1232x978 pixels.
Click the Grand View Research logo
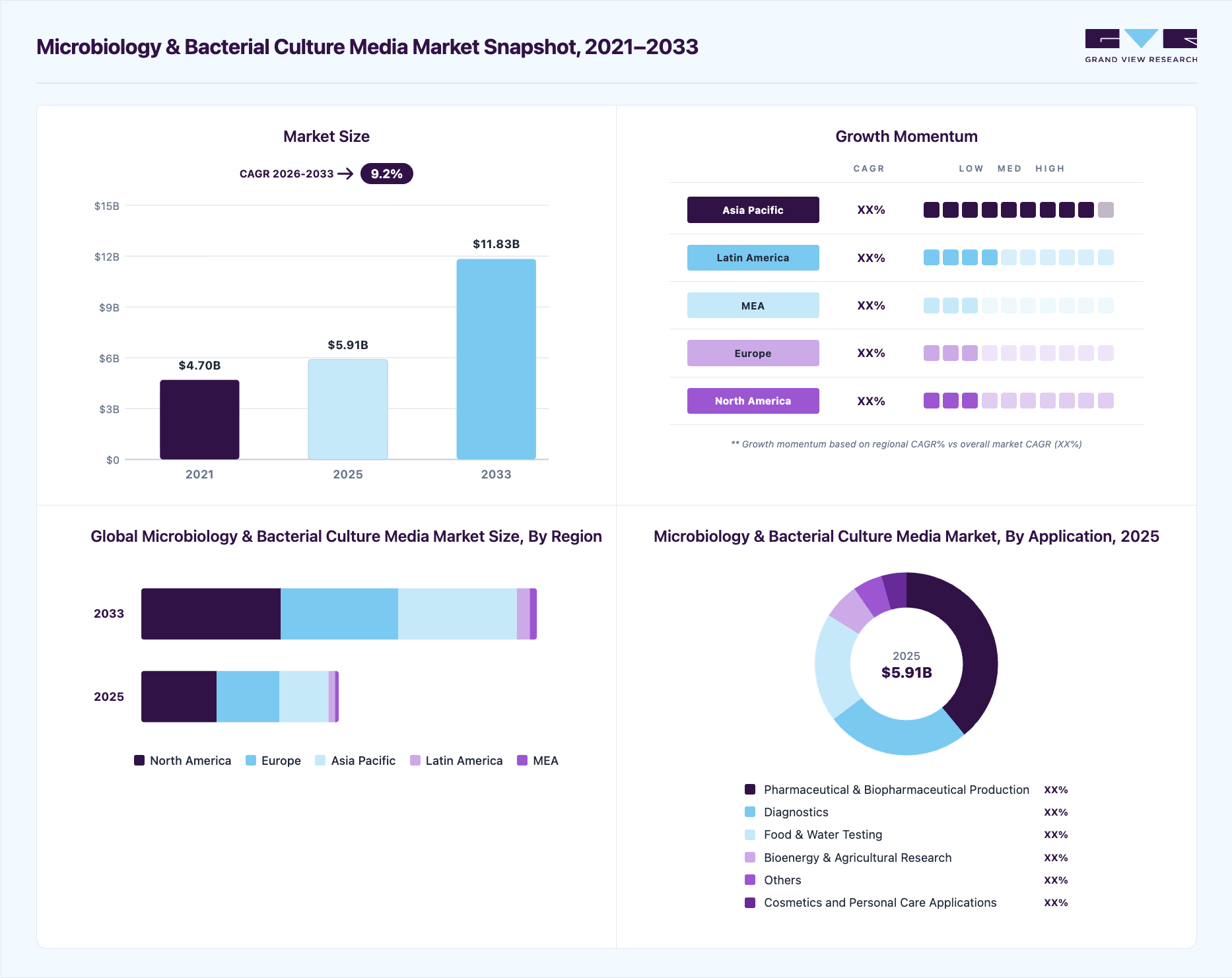click(1141, 46)
